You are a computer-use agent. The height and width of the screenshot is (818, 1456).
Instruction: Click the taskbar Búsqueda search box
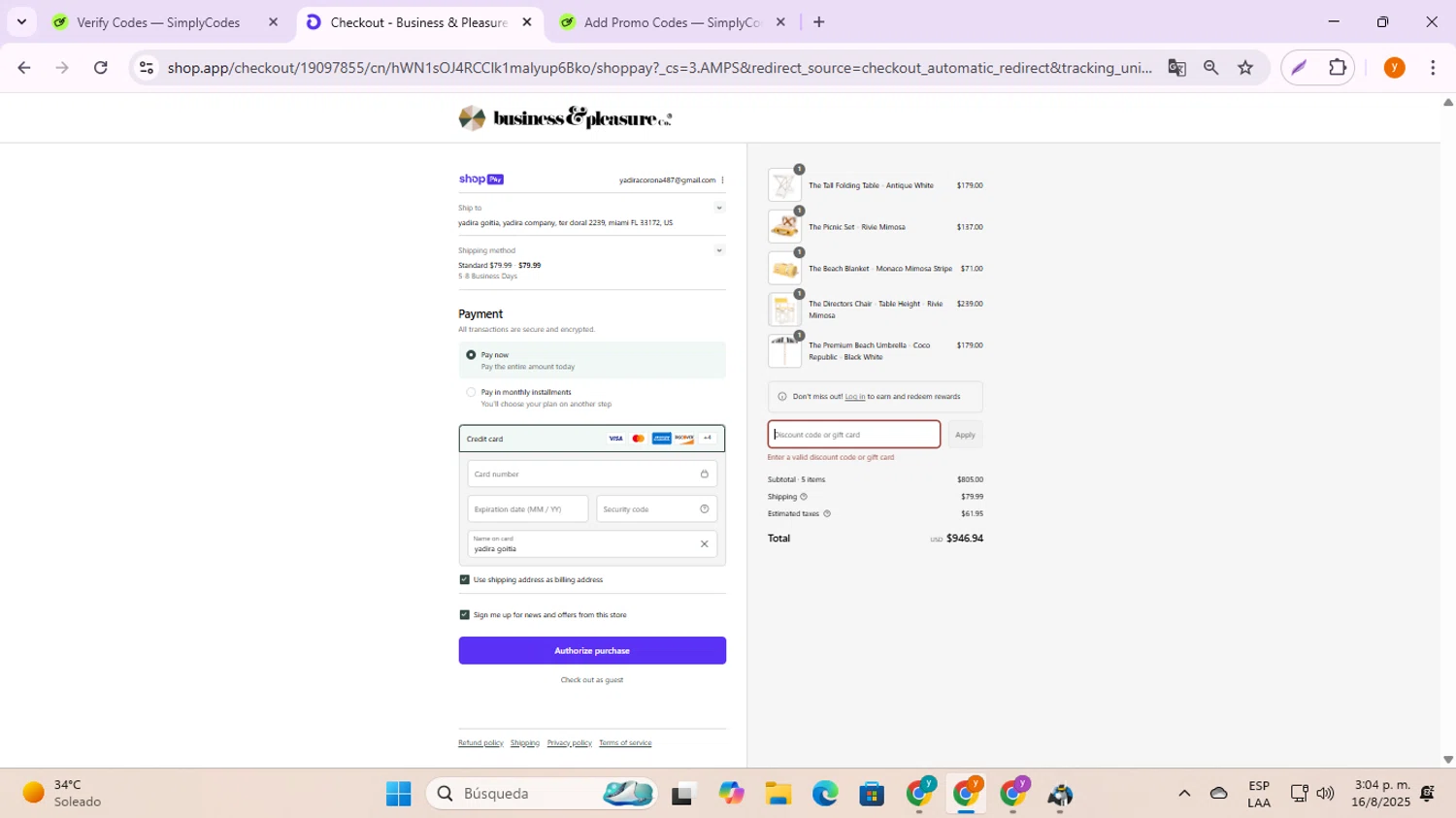542,794
